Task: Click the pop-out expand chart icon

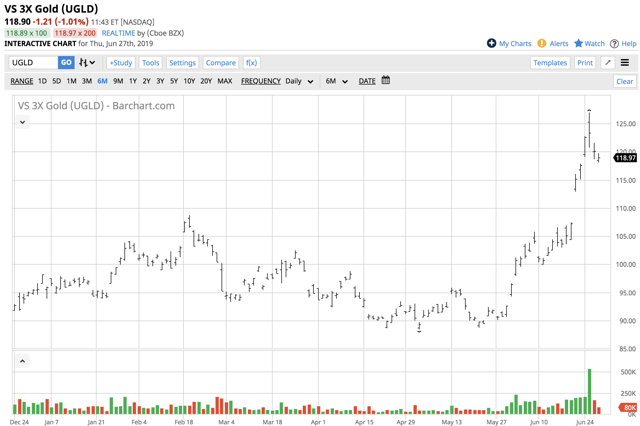Action: tap(608, 62)
